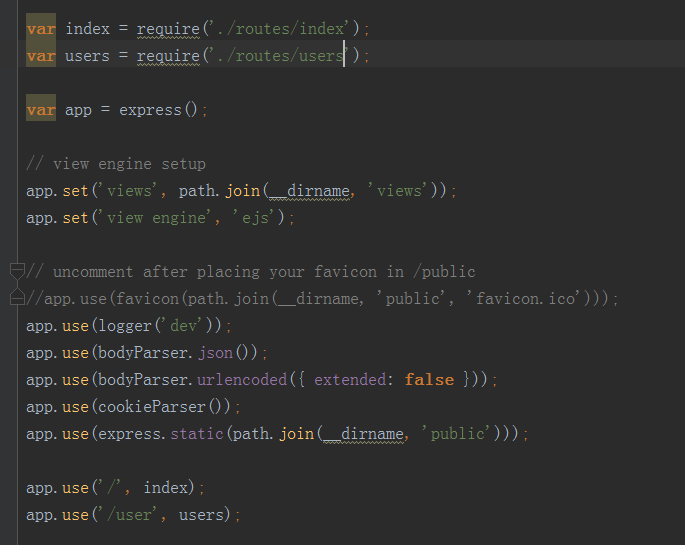This screenshot has width=685, height=545.
Task: Click 'set' in app.set('view engine') line
Action: click(x=75, y=217)
